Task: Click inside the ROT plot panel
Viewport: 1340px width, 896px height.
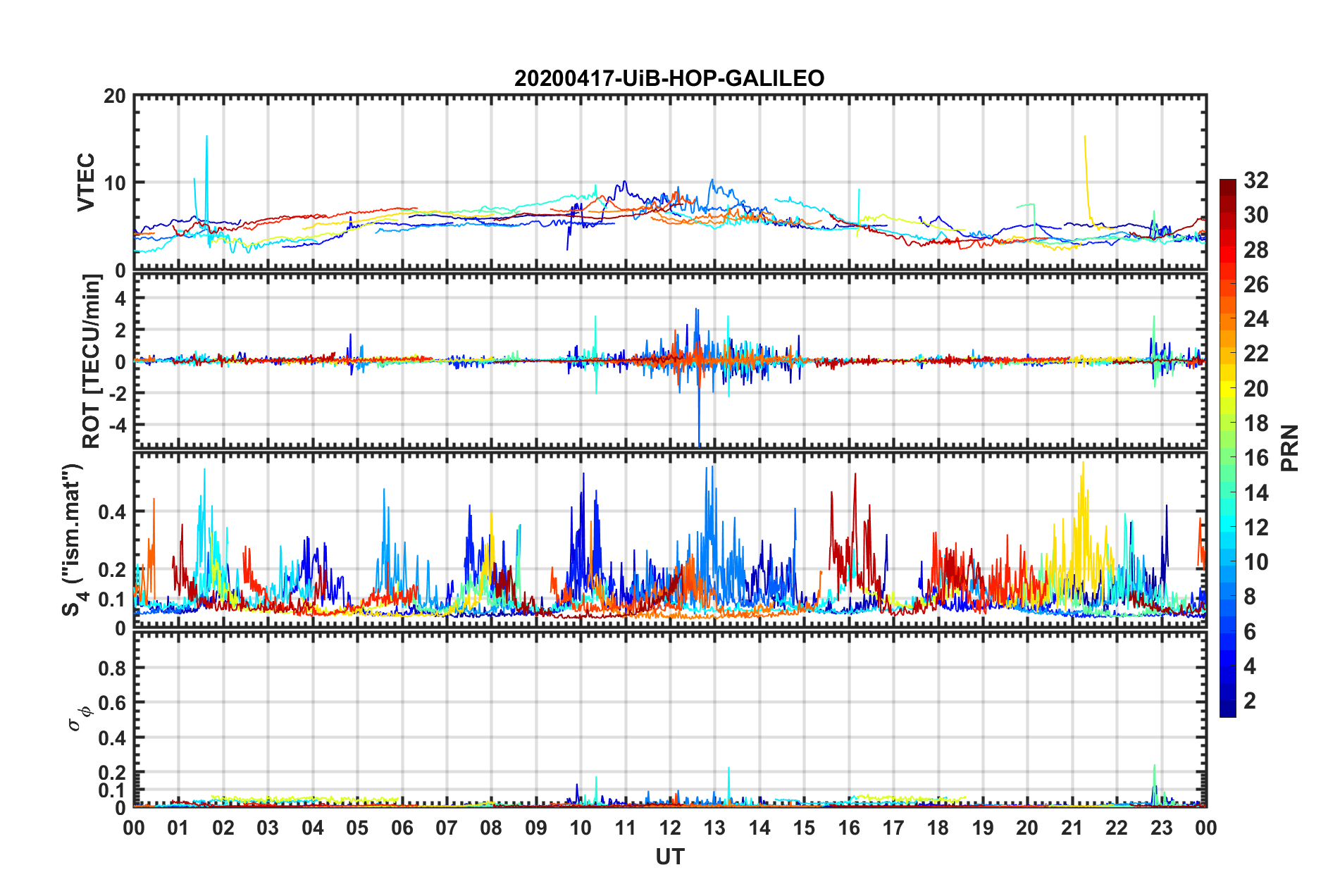Action: click(670, 361)
